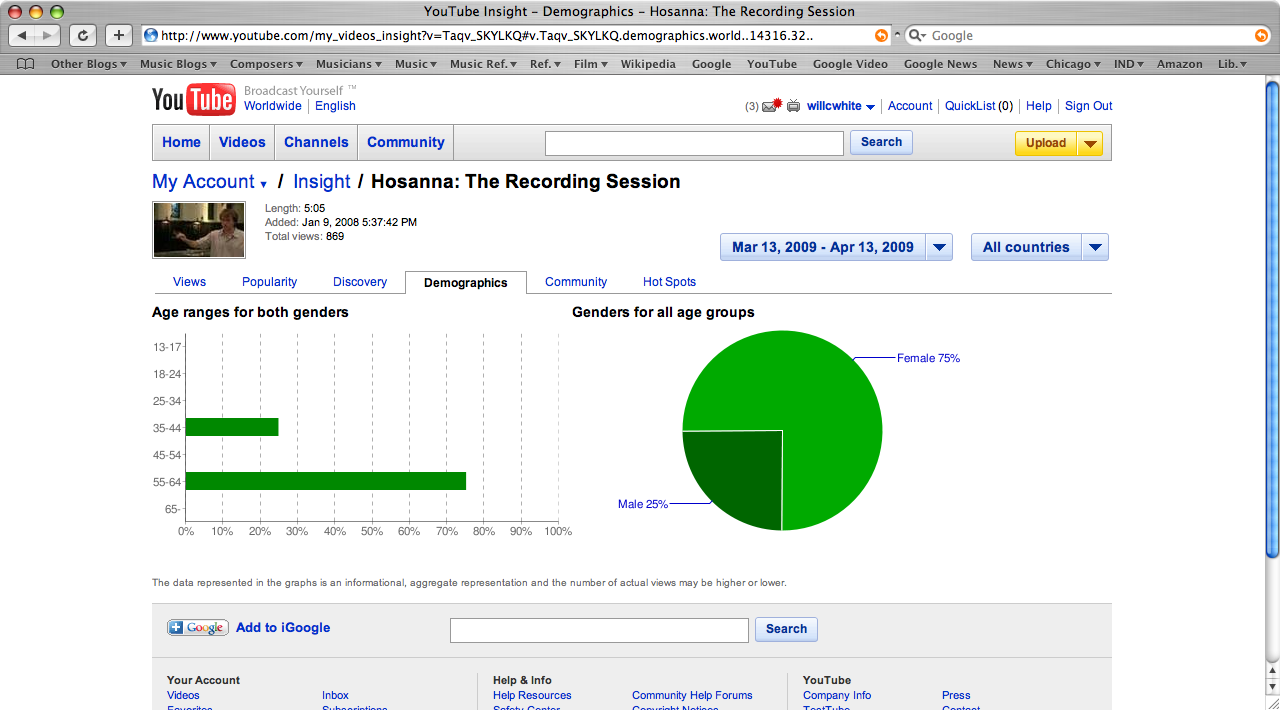Open the Channels navigation item
Screen dimensions: 1280x710
coord(316,142)
